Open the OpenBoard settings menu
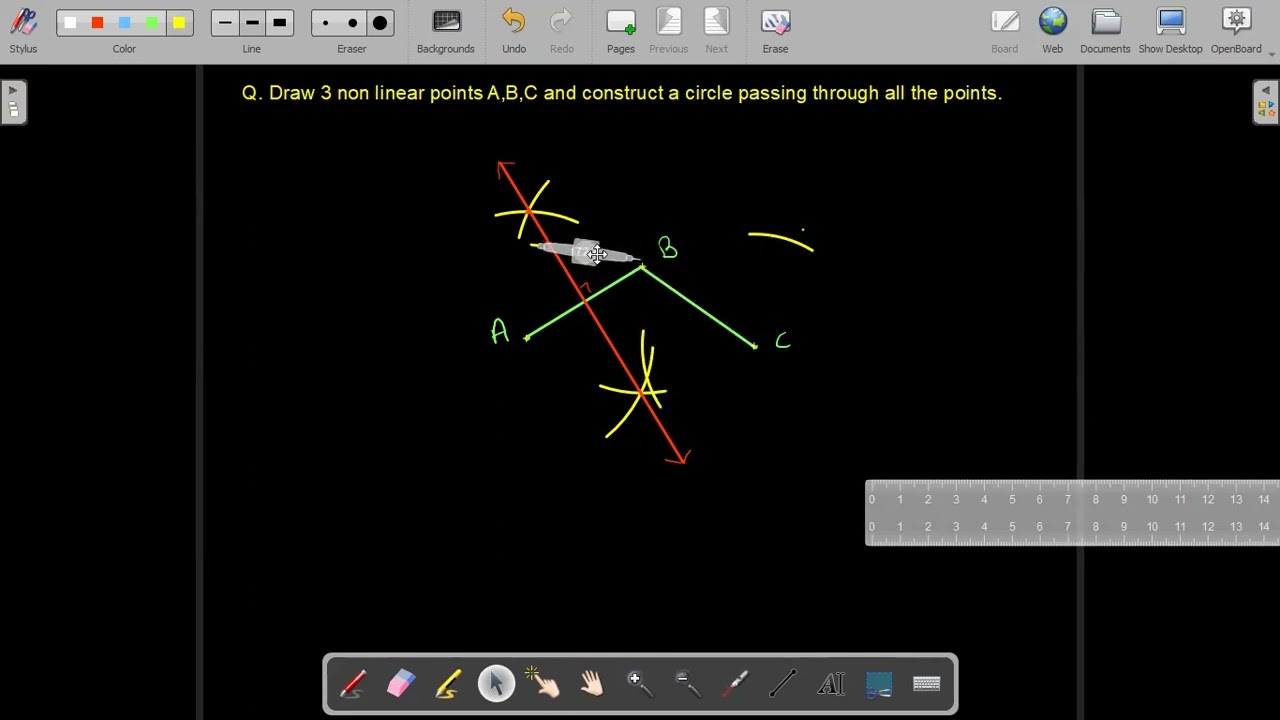Screen dimensions: 1280x720 coord(1236,31)
